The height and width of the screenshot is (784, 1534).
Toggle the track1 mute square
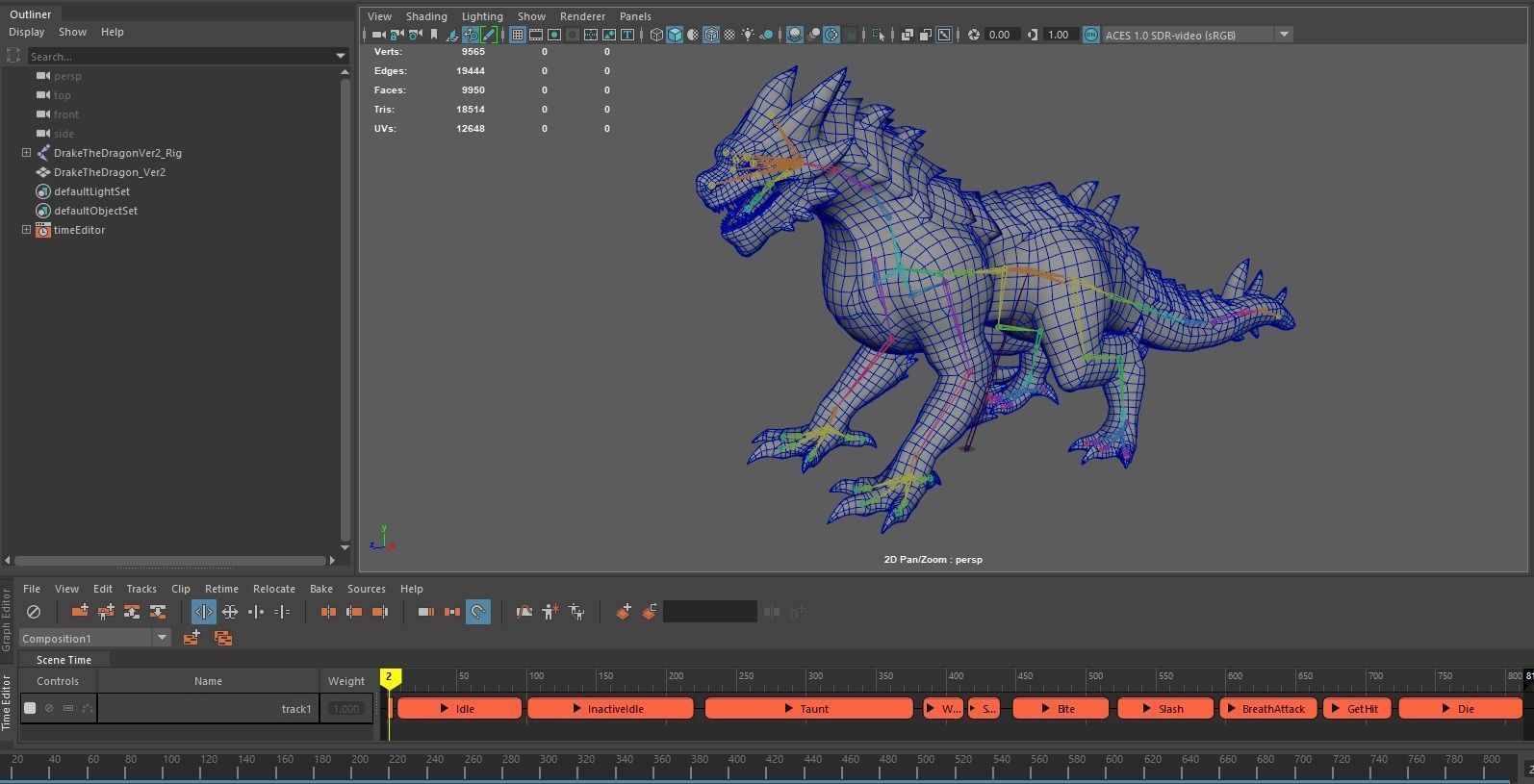30,708
